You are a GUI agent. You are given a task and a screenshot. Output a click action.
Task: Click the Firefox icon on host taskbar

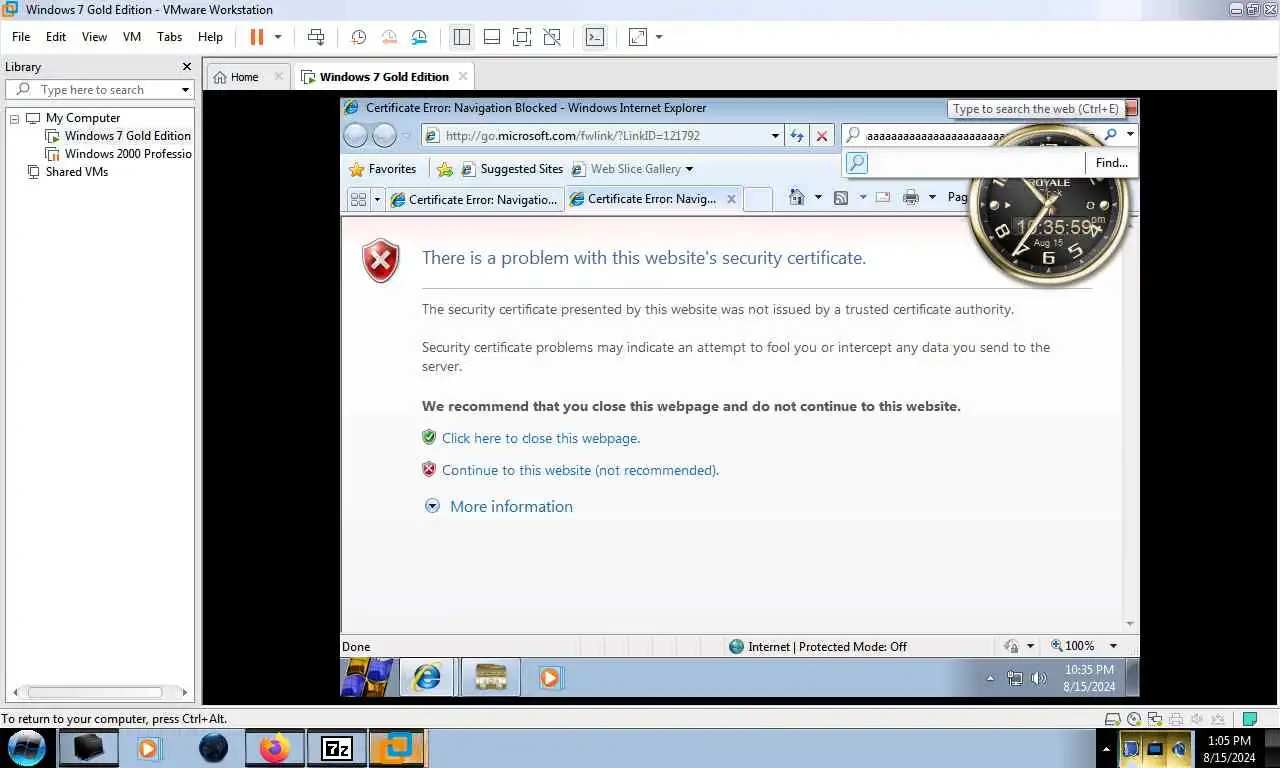coord(273,748)
